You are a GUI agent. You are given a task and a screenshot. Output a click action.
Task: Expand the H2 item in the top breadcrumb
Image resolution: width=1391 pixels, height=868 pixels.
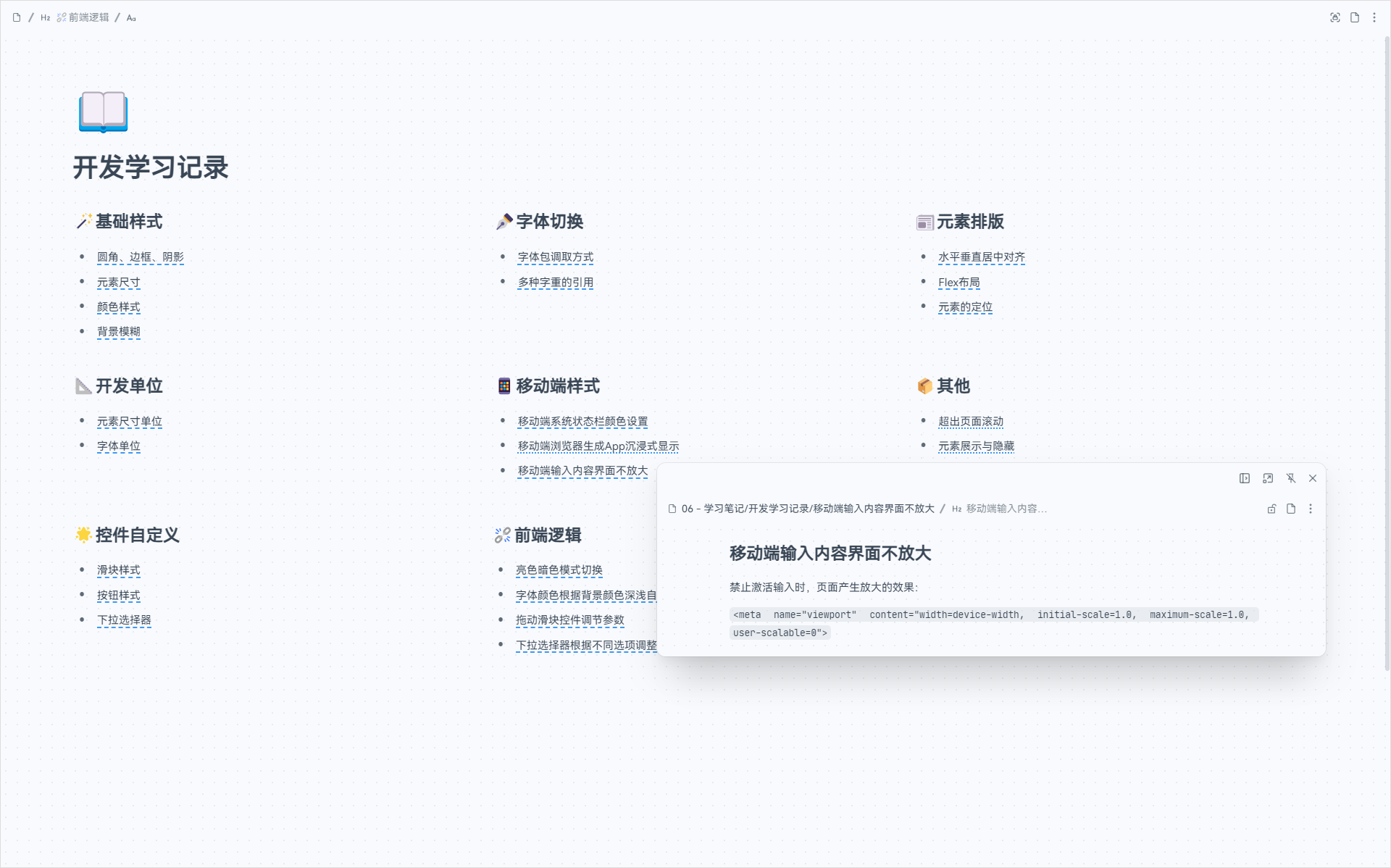click(44, 17)
